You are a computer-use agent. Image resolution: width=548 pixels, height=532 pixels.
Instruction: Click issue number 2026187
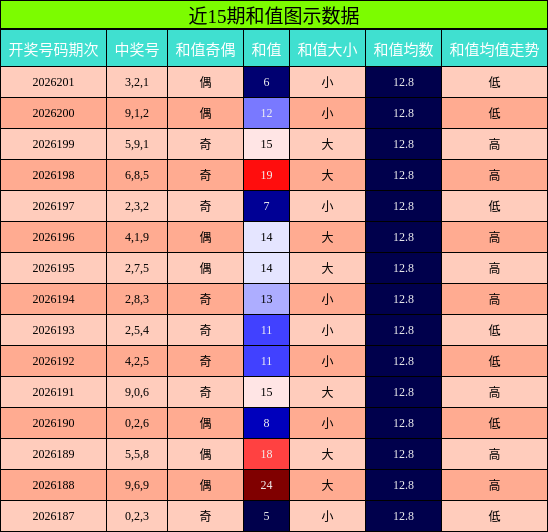[x=53, y=516]
